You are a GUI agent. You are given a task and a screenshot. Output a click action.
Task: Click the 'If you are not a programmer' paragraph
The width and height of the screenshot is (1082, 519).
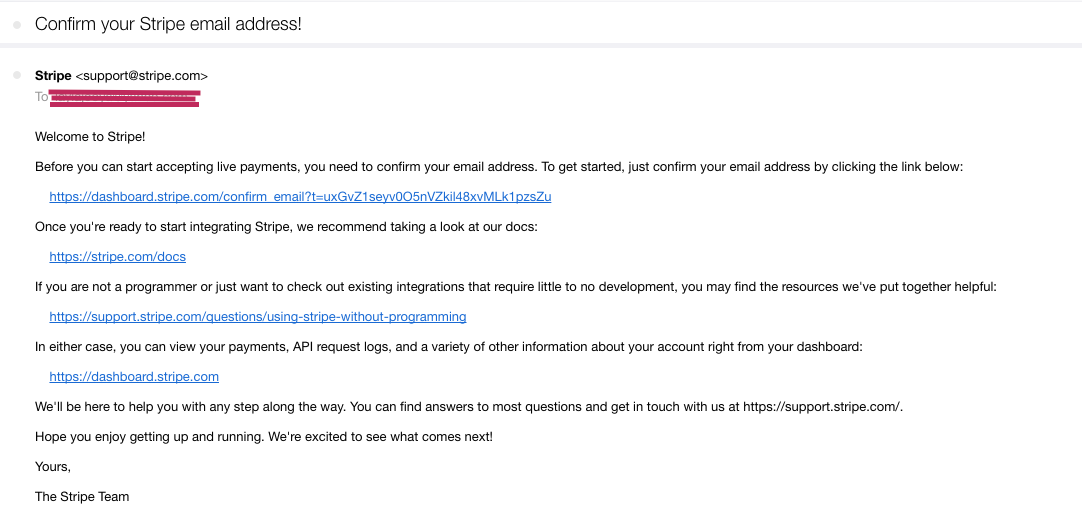(x=515, y=287)
